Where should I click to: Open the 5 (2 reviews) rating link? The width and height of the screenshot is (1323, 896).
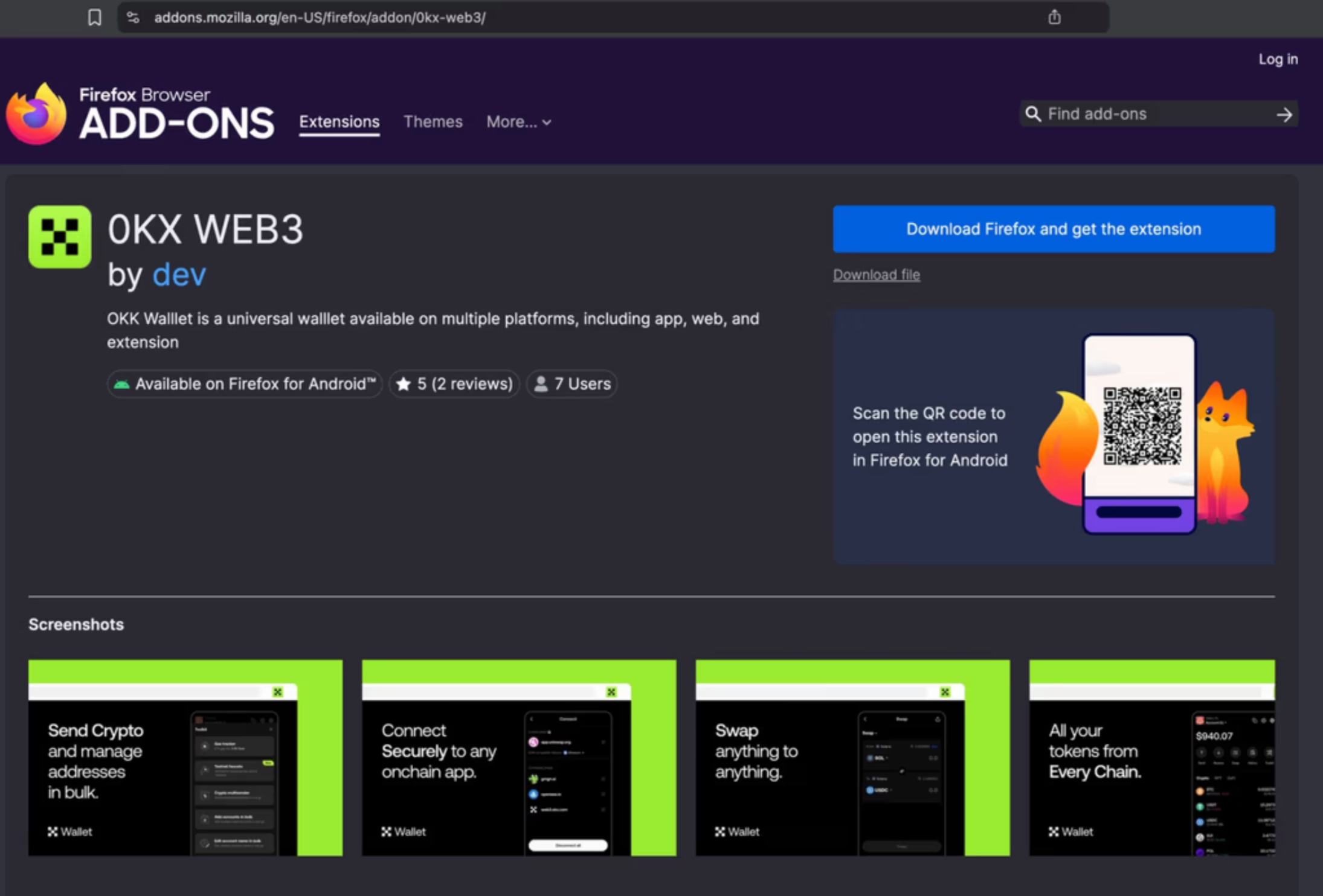pos(454,384)
